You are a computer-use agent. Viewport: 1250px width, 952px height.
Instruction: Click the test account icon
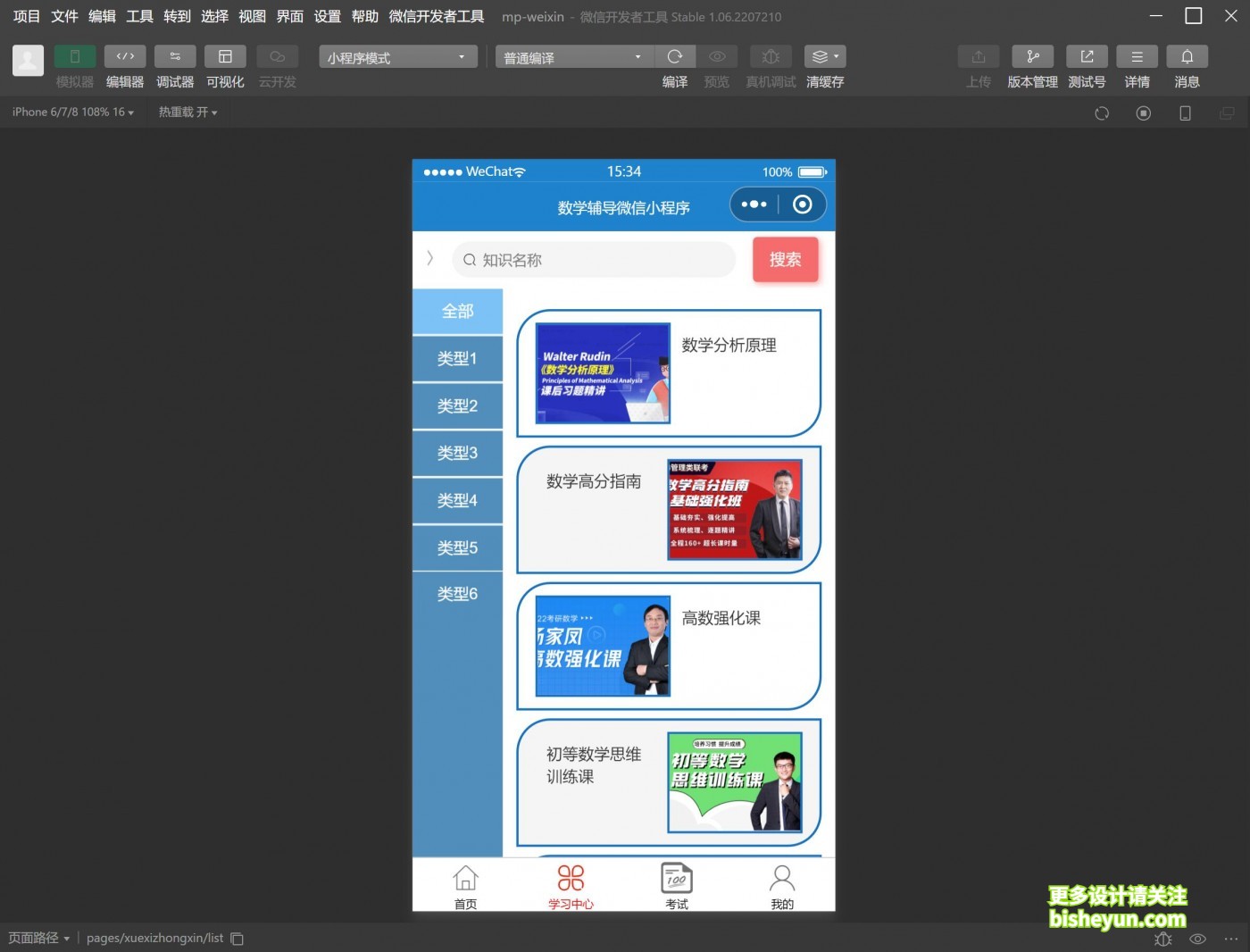pos(1087,57)
